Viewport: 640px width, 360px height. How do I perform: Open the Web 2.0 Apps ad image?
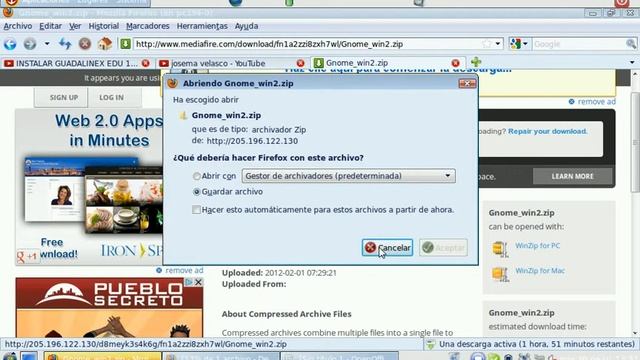coord(89,187)
